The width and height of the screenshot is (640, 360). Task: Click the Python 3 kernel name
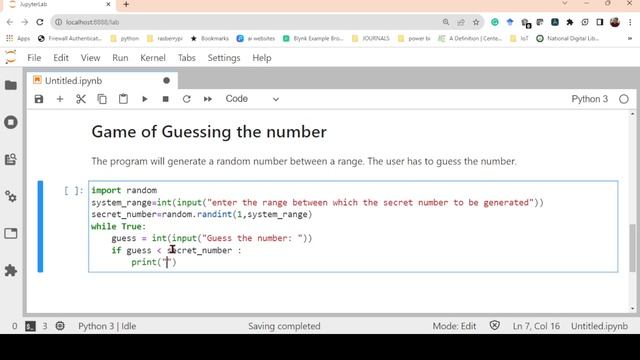coord(589,99)
